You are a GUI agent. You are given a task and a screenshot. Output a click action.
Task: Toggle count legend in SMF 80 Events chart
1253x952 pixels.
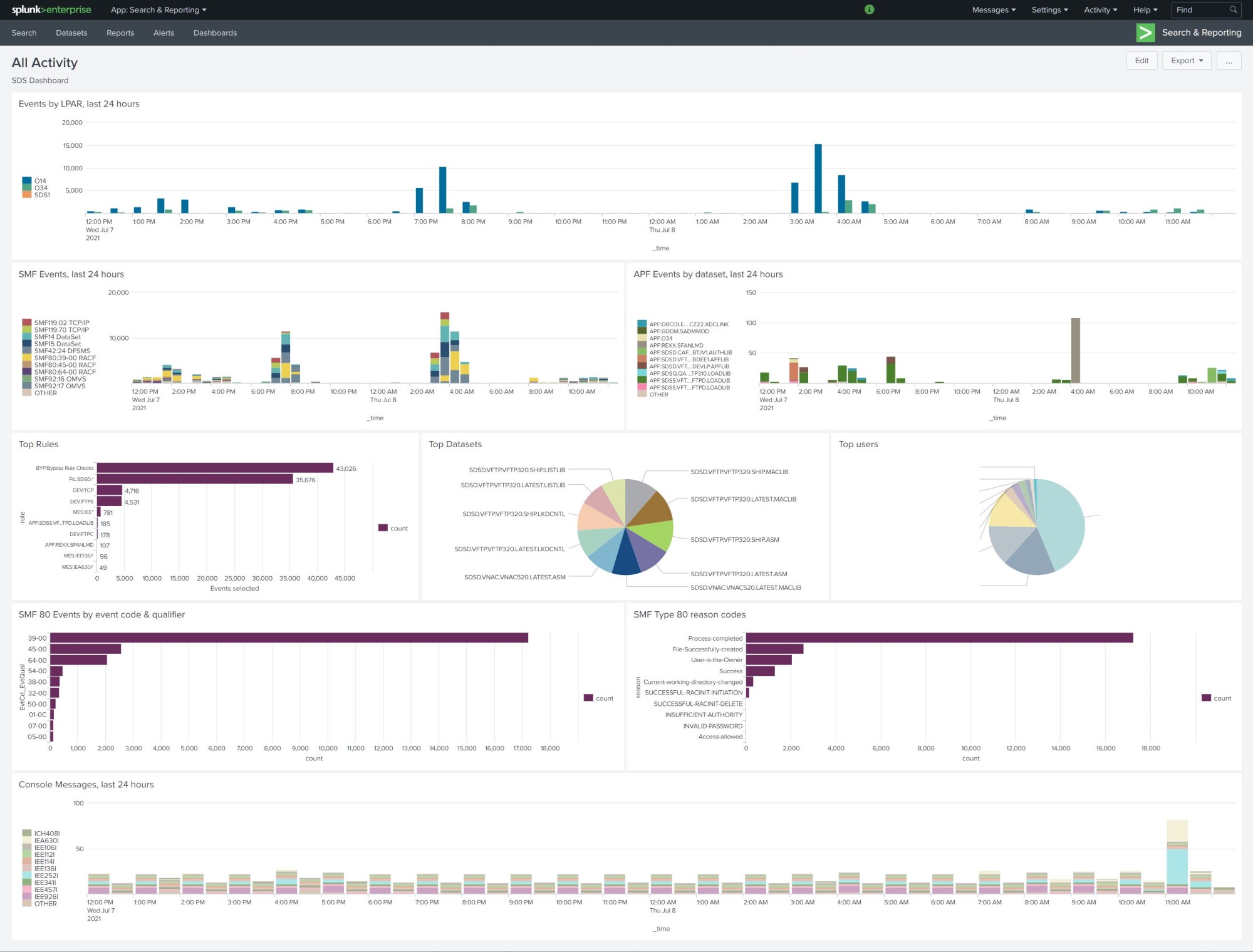(x=598, y=698)
